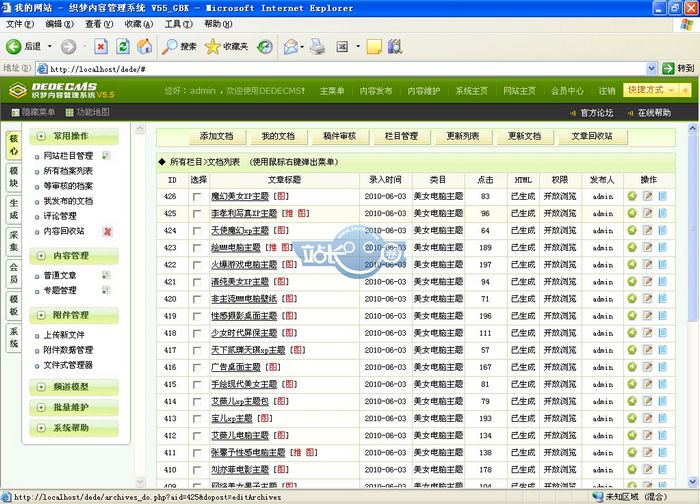
Task: Select checkbox of article 416
Action: coord(197,367)
